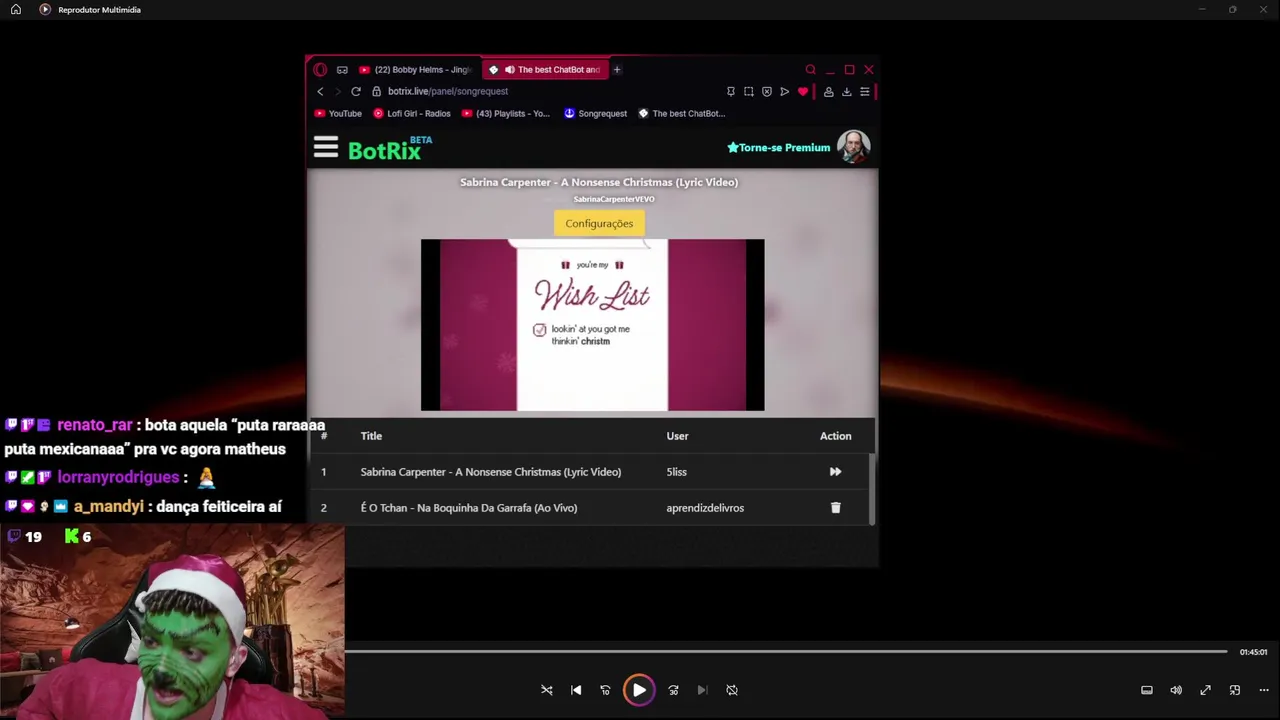Skip forward 30 seconds in media player

pos(673,690)
